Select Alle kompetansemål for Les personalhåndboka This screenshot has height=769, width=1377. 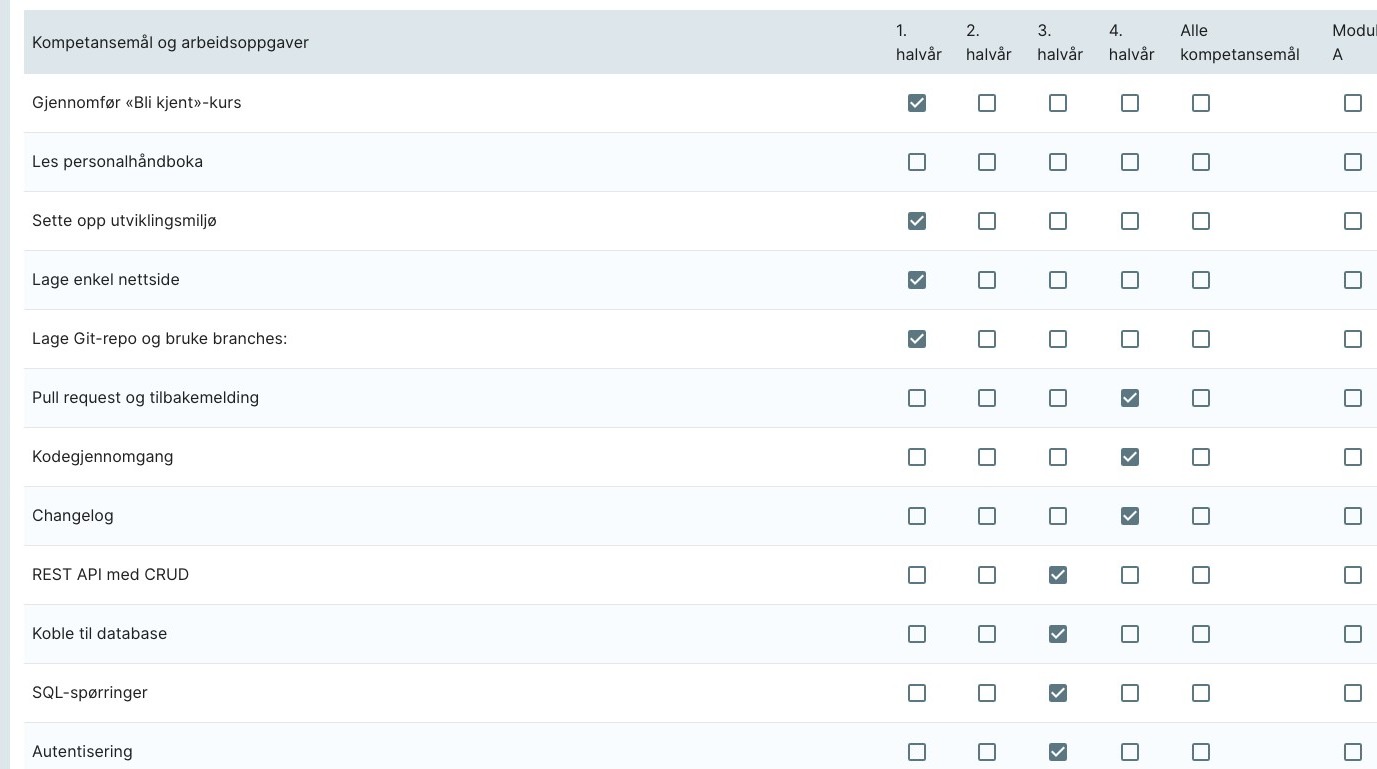pos(1201,162)
